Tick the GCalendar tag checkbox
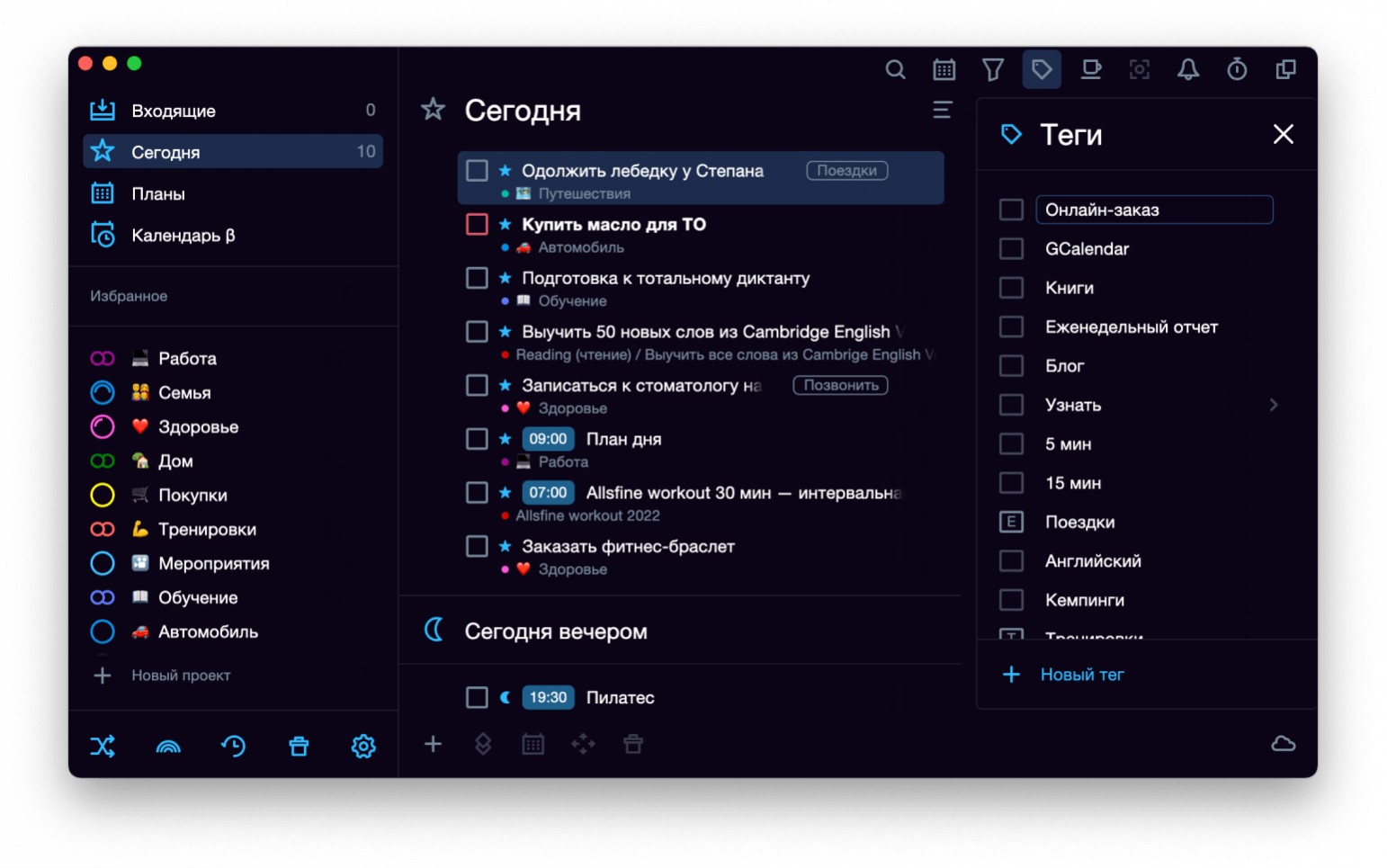The image size is (1387, 868). (x=1011, y=248)
